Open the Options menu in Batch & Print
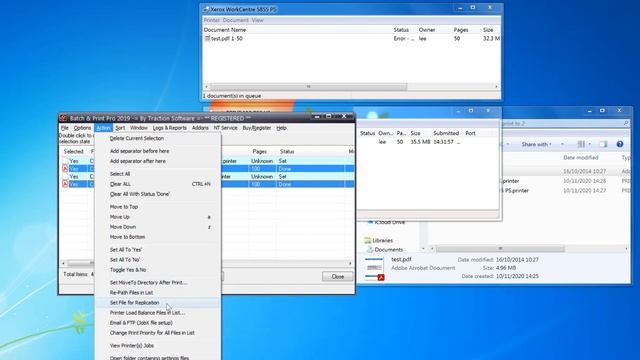640x360 pixels. pos(82,128)
